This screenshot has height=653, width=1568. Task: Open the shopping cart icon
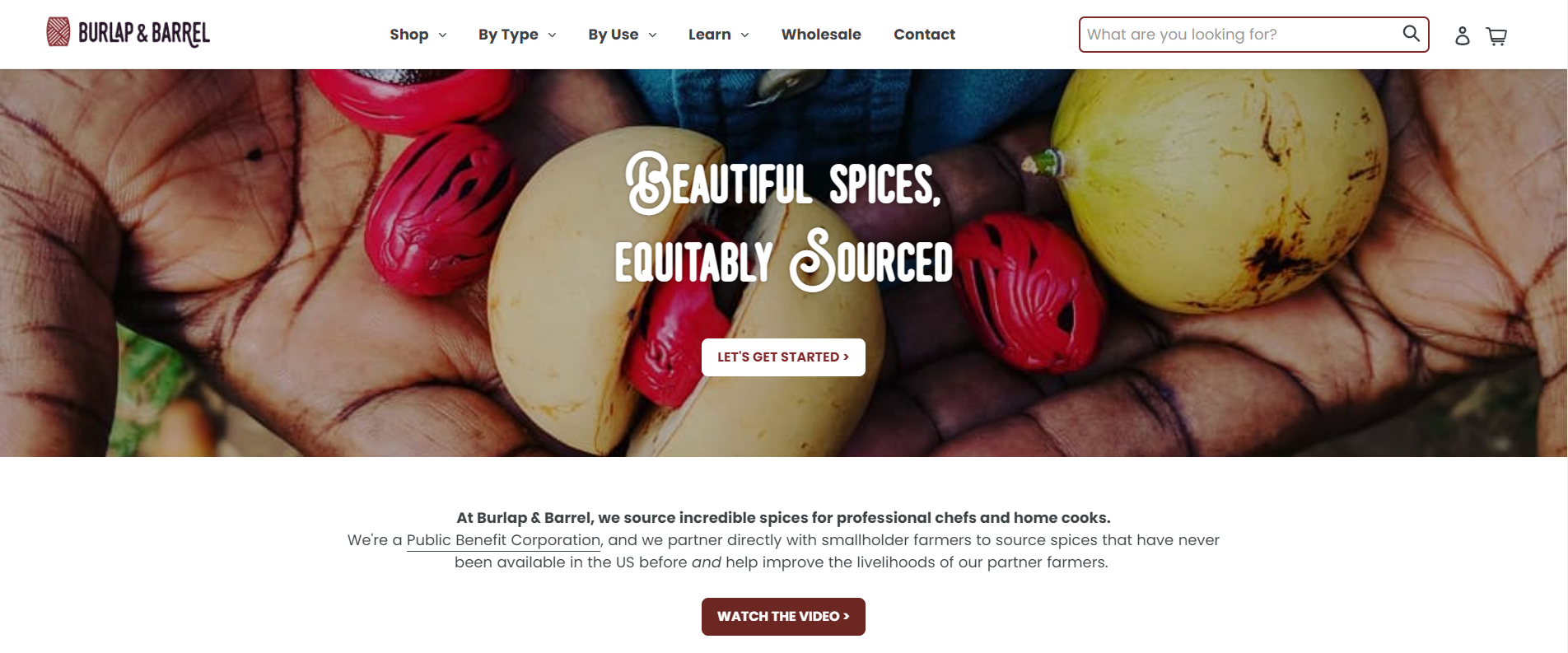click(1496, 36)
